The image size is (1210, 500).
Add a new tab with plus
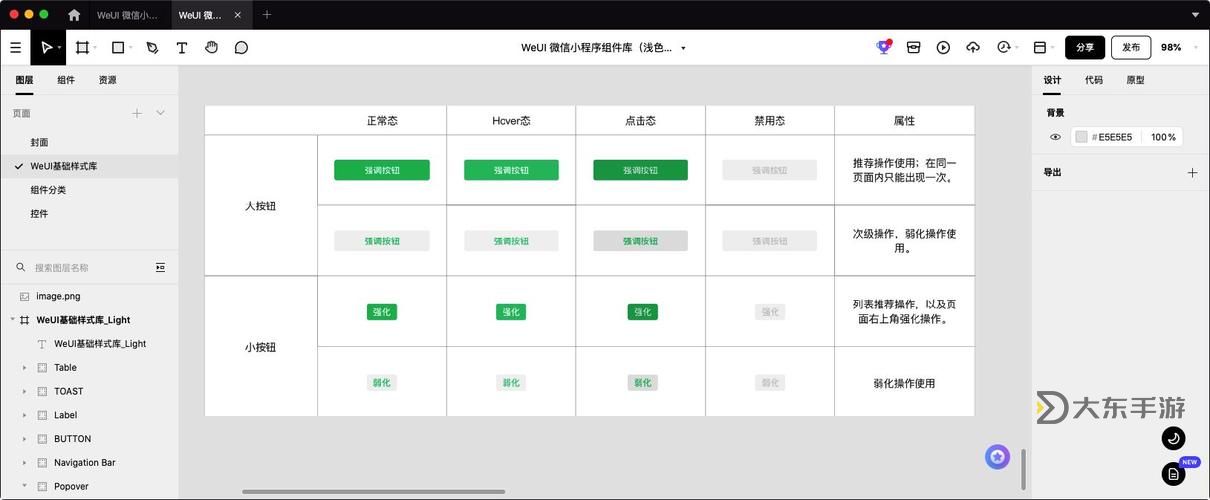pyautogui.click(x=266, y=15)
